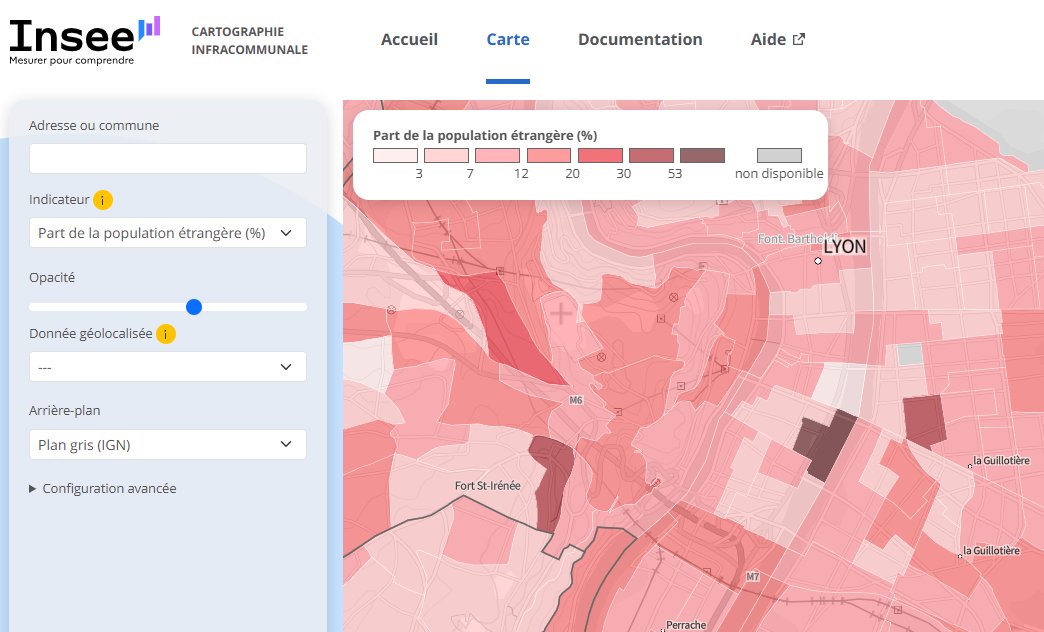
Task: Switch to the Accueil tab
Action: click(x=409, y=39)
